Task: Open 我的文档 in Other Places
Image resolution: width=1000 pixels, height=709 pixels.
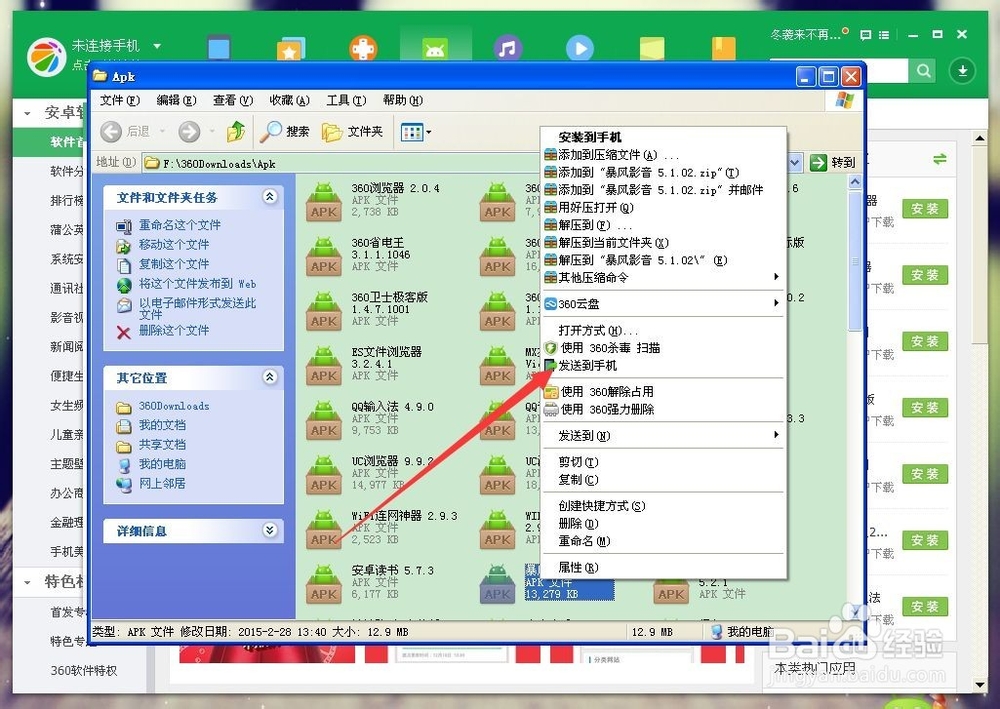Action: coord(163,425)
